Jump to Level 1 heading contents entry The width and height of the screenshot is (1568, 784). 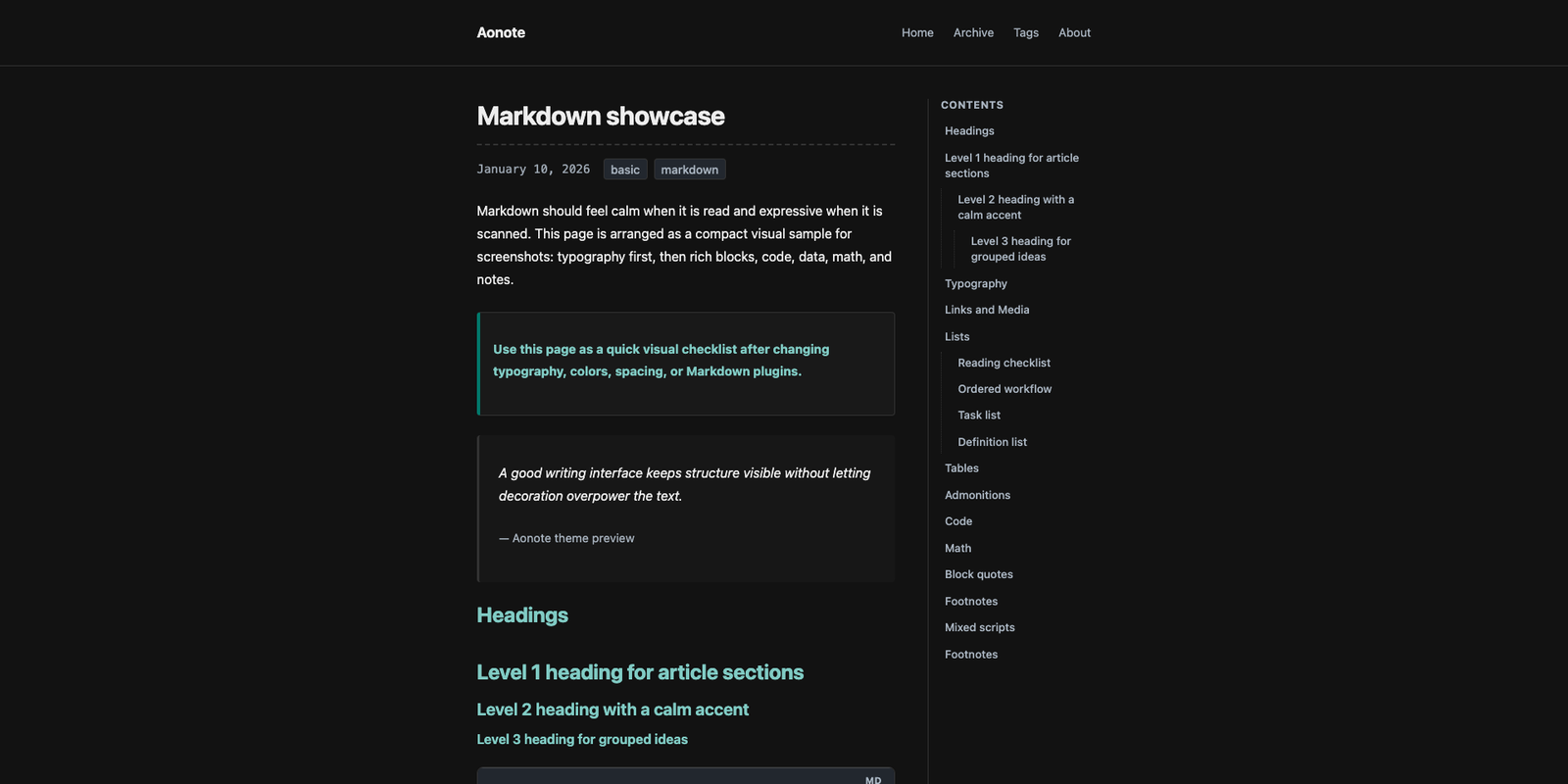[1011, 166]
